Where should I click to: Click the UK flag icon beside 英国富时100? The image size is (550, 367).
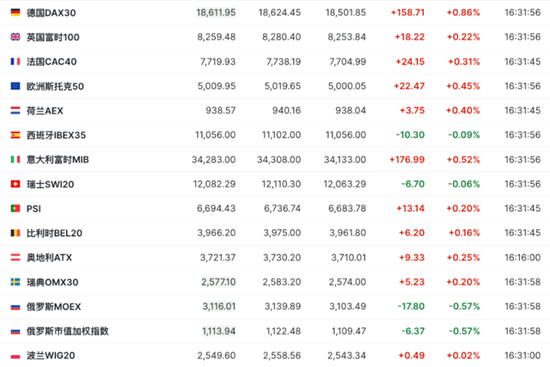(15, 37)
